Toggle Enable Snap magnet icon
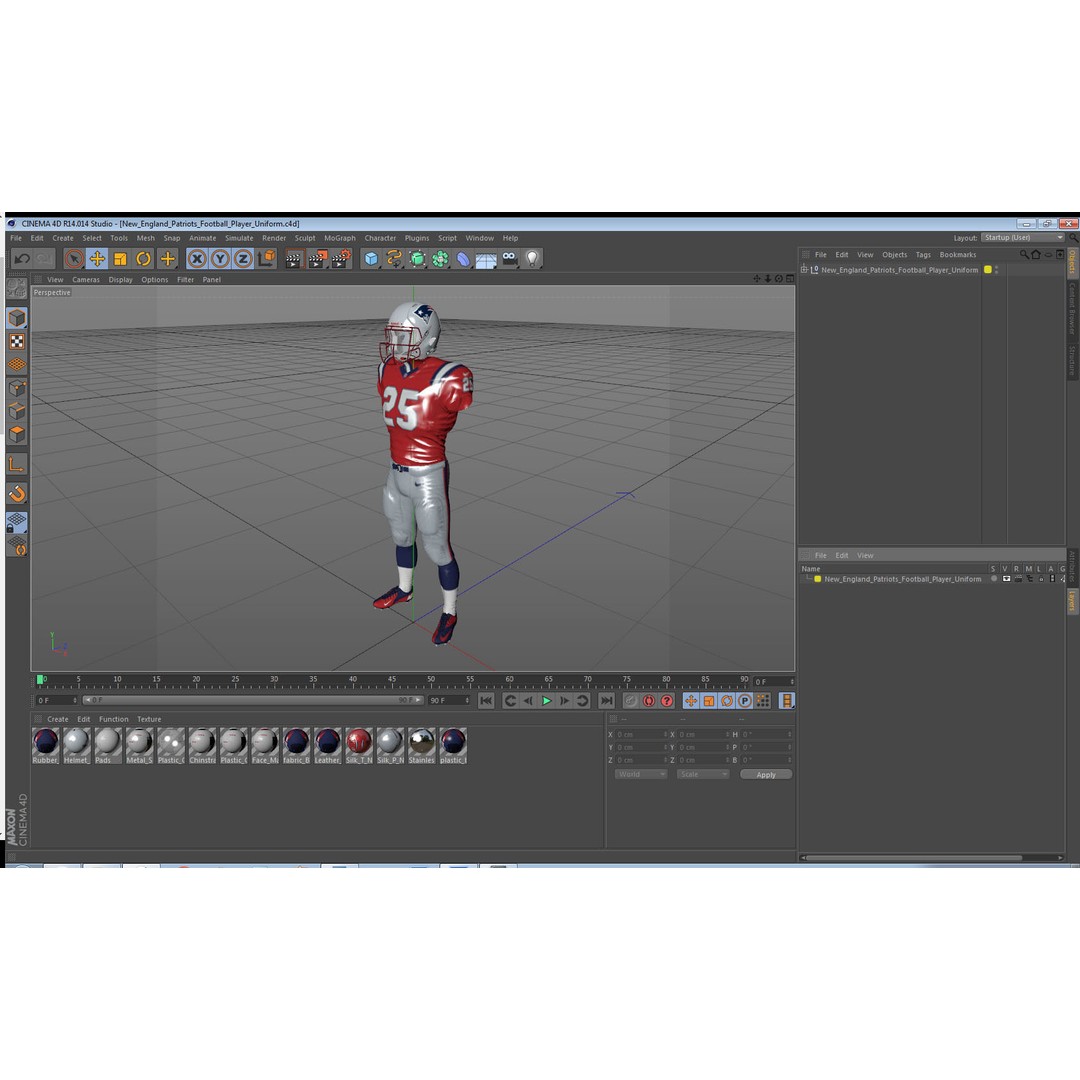Viewport: 1080px width, 1080px height. [17, 494]
